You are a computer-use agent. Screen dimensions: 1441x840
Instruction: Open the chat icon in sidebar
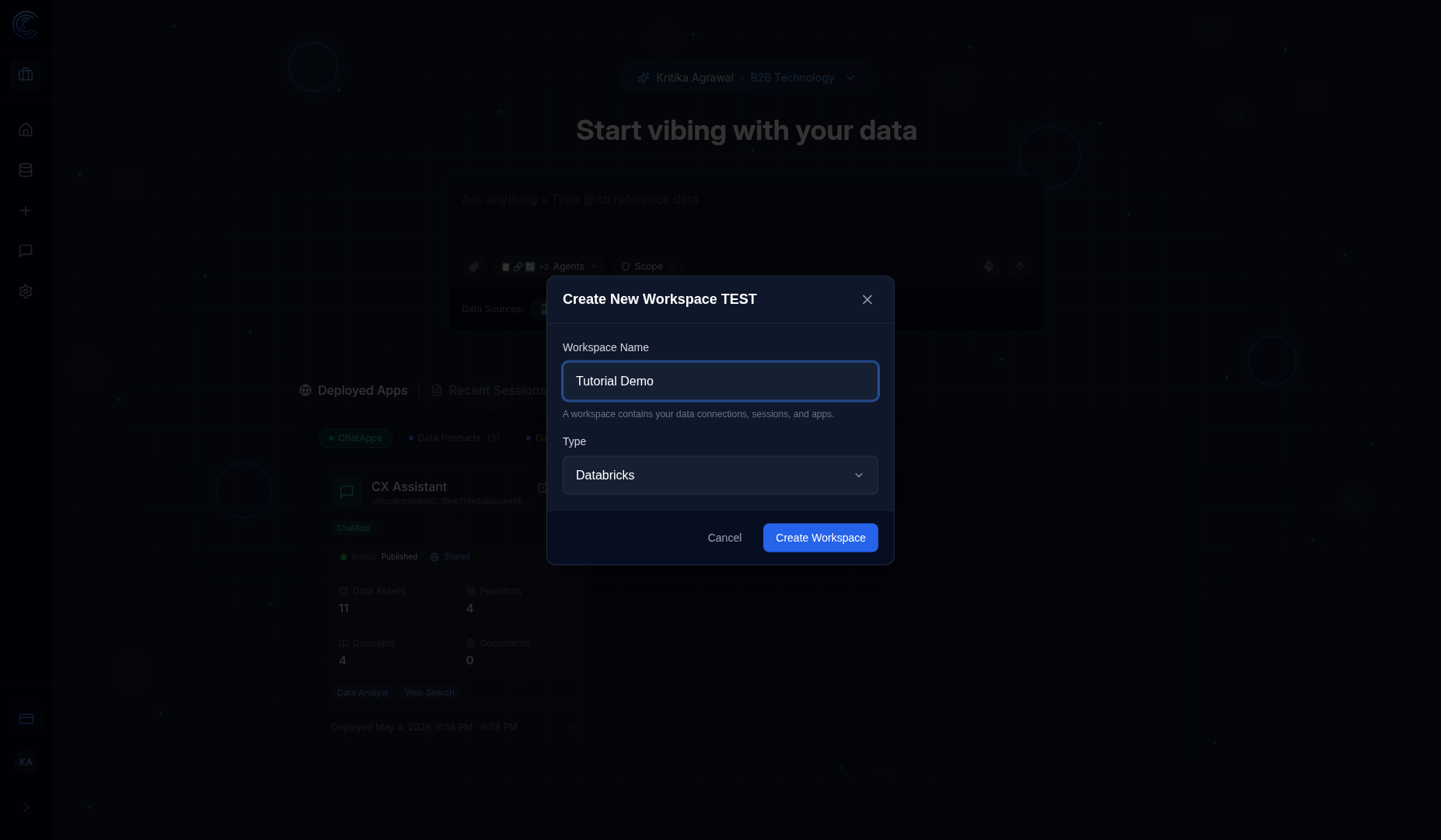click(x=26, y=251)
